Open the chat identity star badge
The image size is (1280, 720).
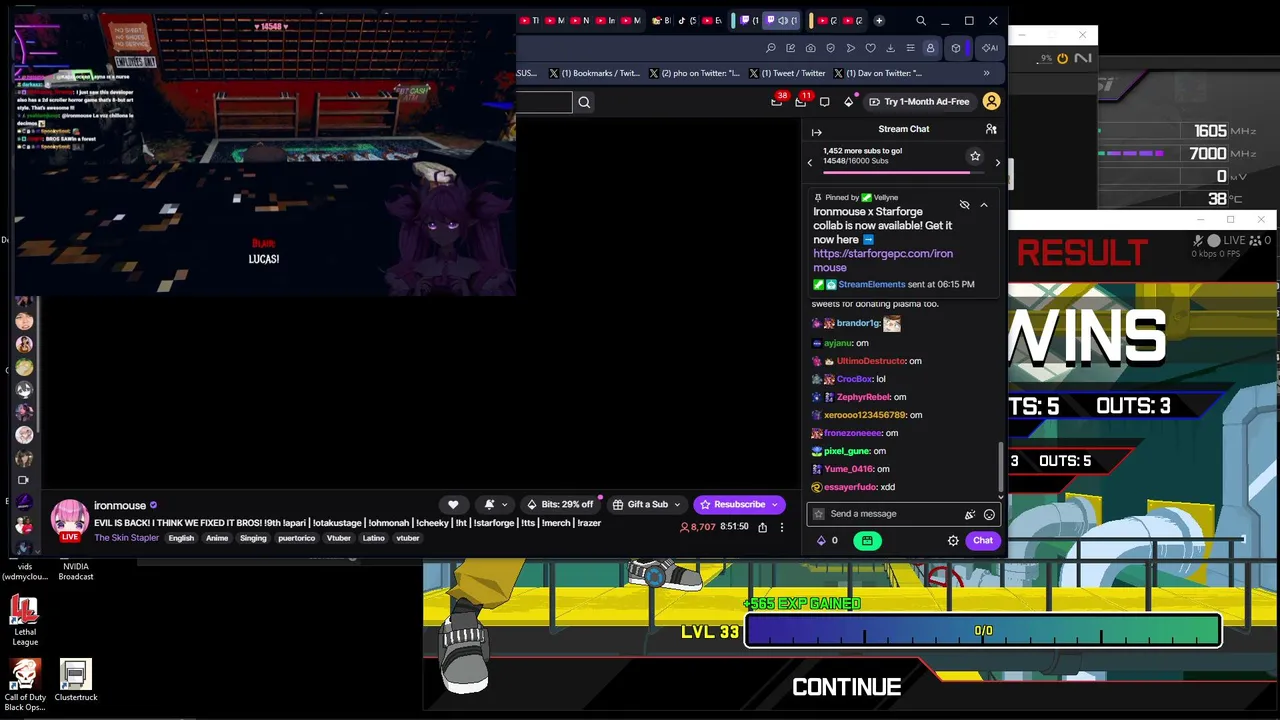(819, 514)
